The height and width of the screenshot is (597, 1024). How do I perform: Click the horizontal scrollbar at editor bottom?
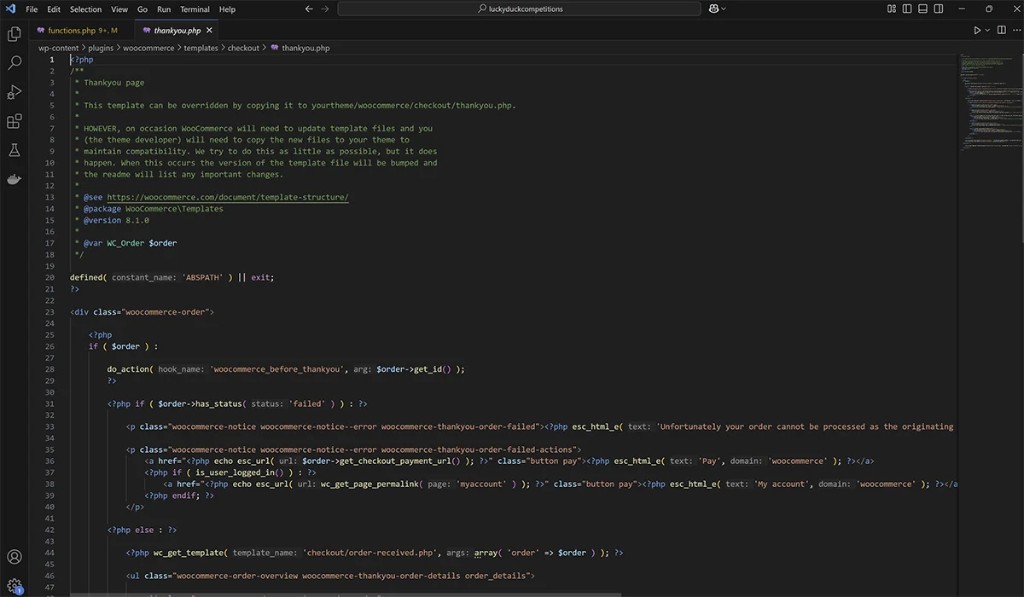(346, 594)
